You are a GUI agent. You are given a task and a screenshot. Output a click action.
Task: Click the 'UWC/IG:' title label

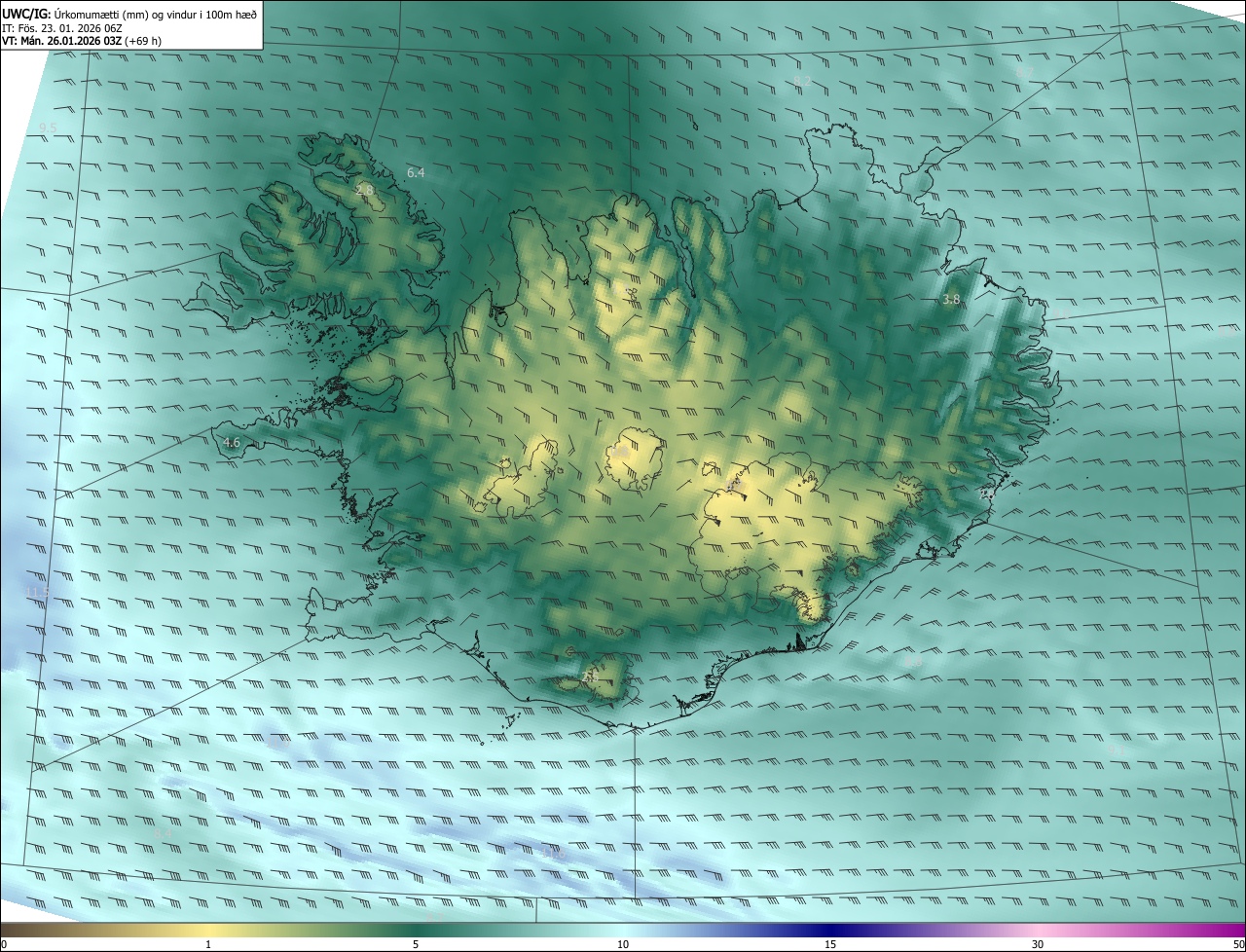point(26,14)
